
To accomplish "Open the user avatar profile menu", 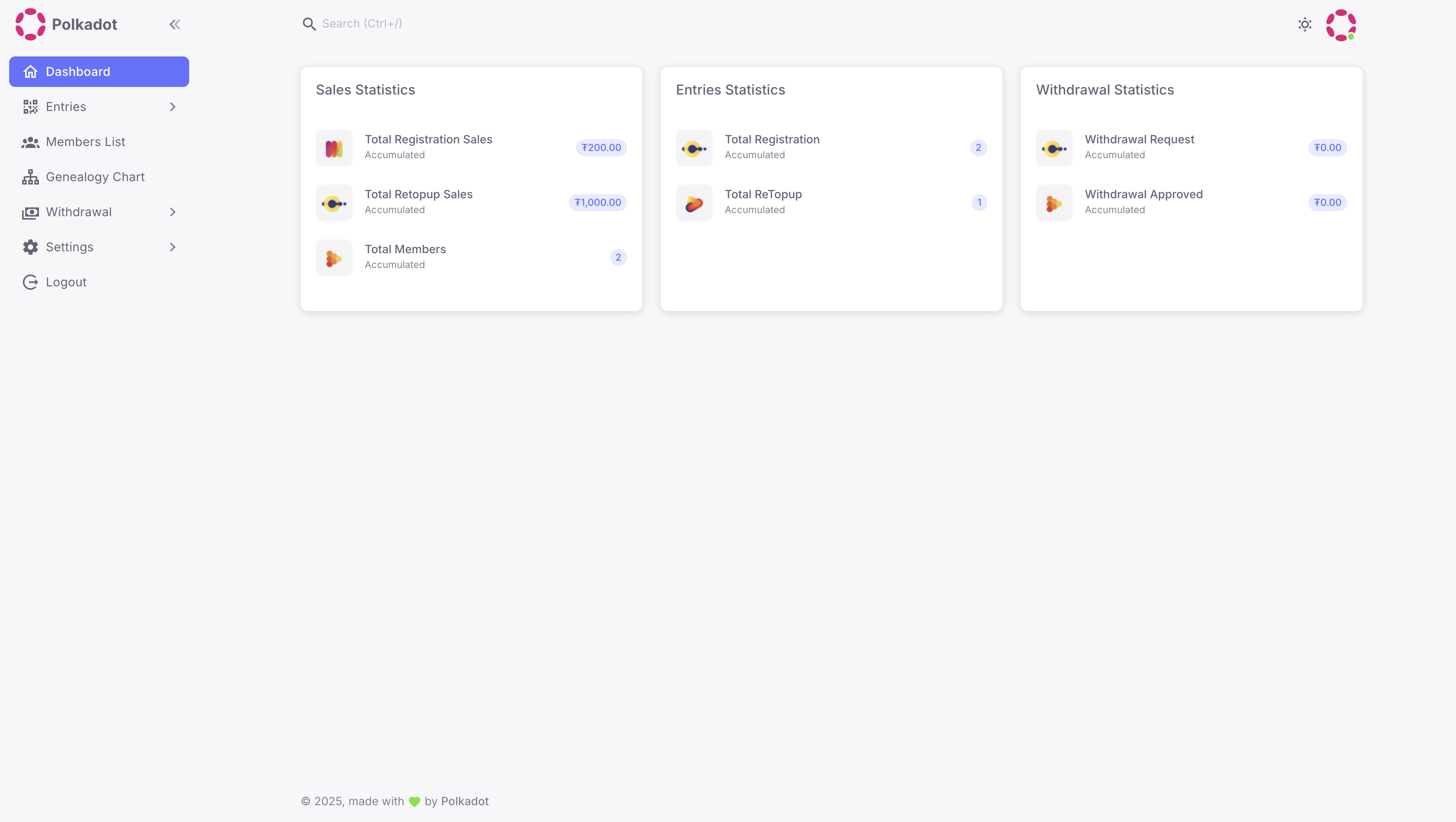I will [1341, 25].
